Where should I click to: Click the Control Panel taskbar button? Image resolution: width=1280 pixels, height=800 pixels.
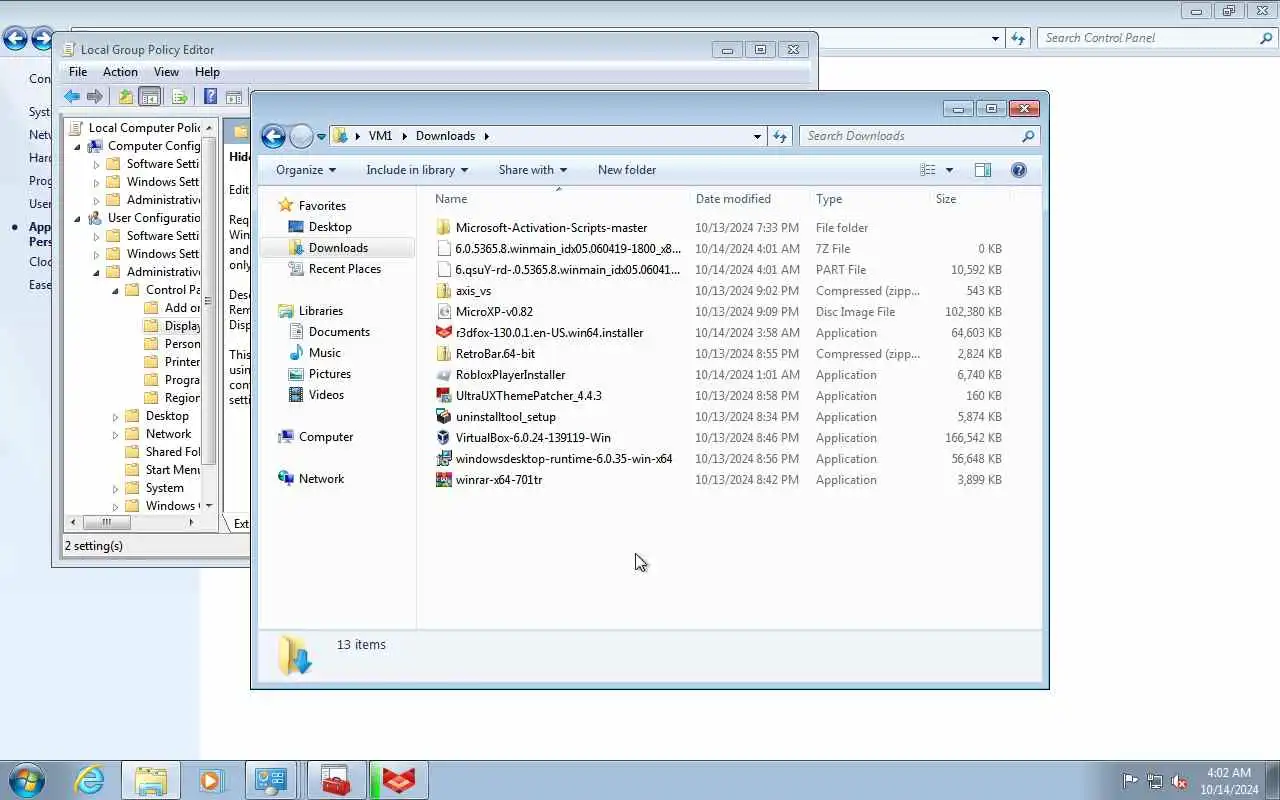(271, 780)
